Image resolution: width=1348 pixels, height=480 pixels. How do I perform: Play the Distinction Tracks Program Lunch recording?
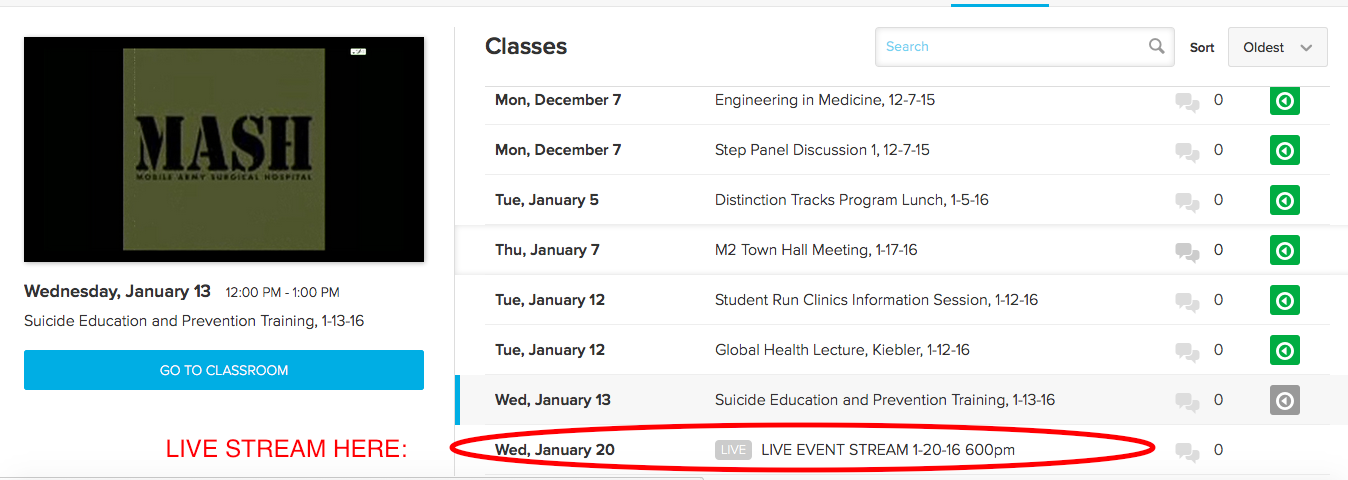tap(1285, 201)
